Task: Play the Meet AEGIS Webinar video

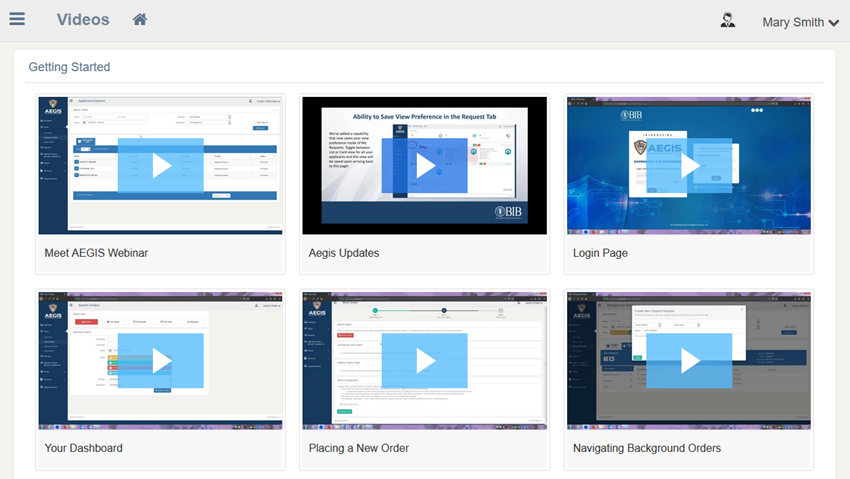Action: point(161,166)
